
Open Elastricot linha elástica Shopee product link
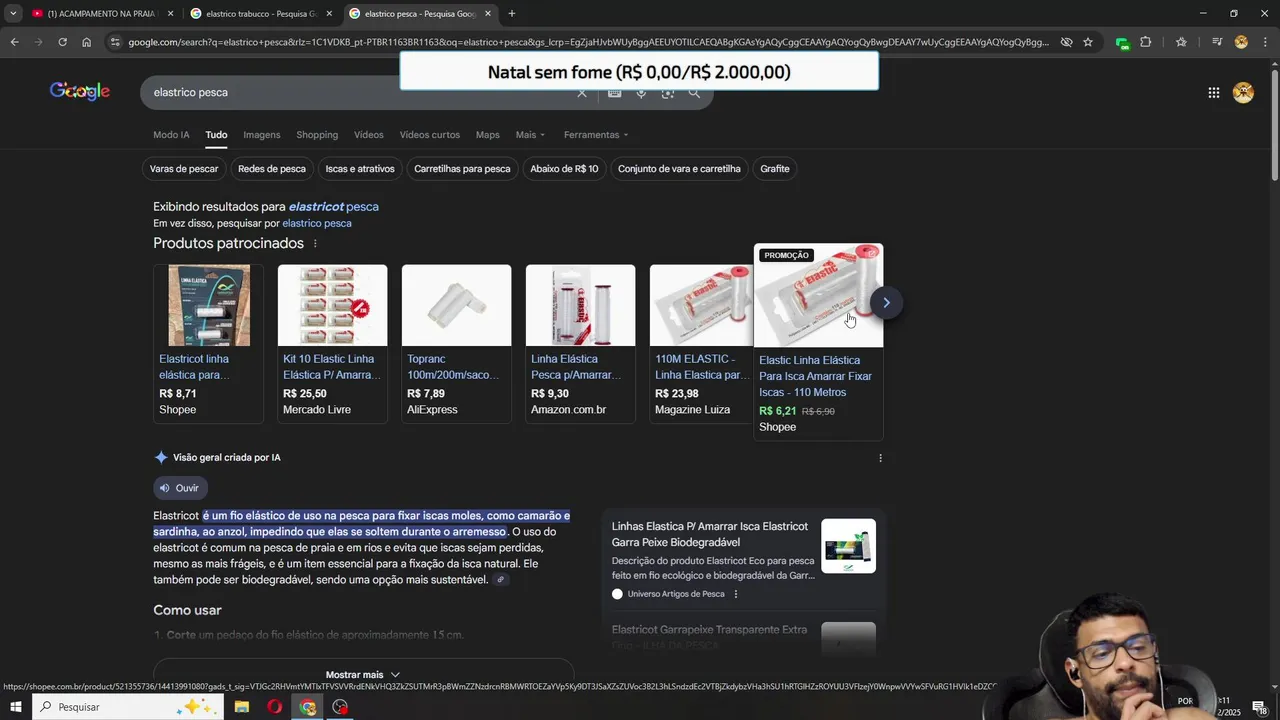(194, 367)
